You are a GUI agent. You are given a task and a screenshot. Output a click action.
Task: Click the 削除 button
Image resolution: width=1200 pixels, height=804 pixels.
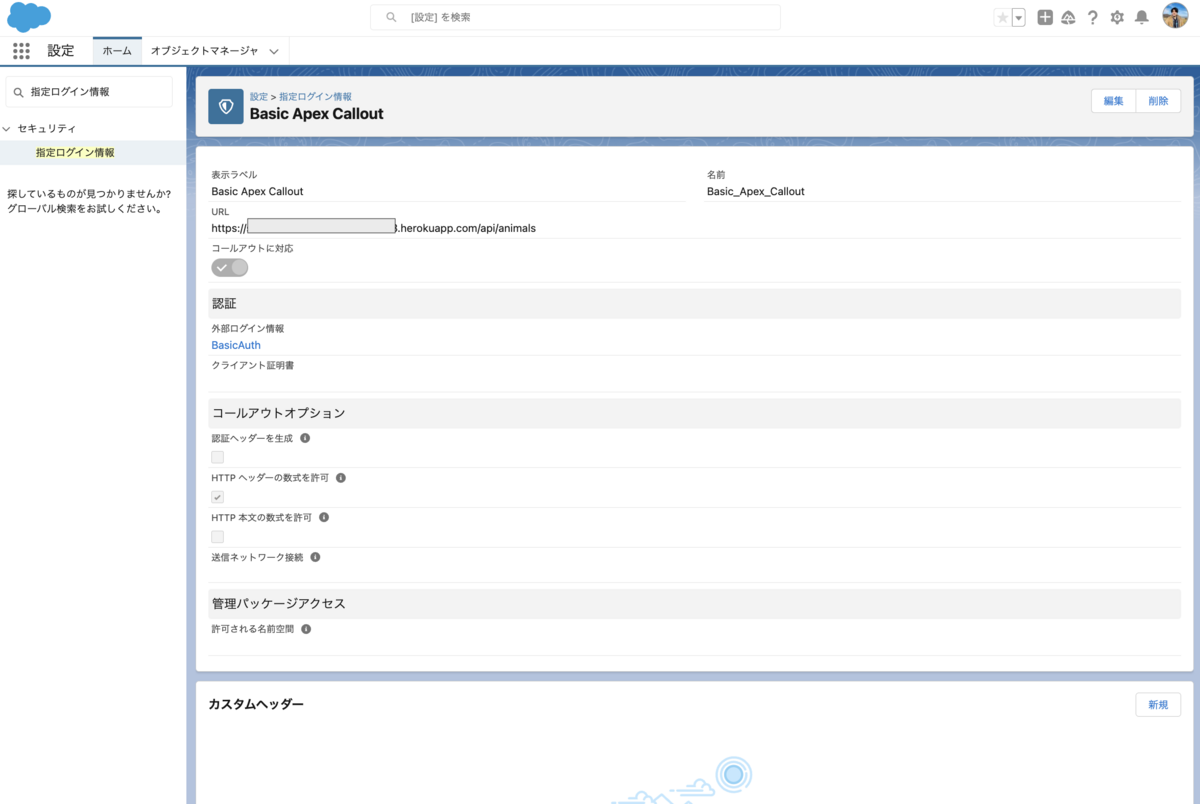[1158, 101]
